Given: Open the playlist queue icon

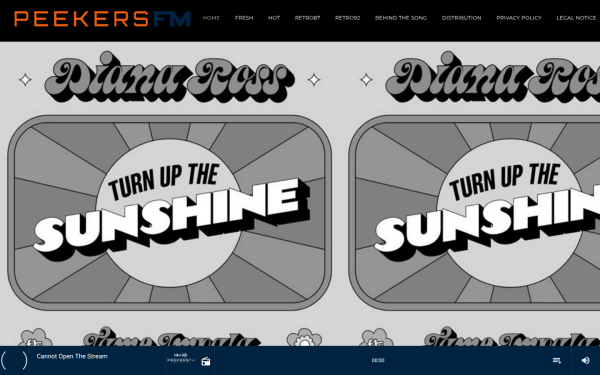Looking at the screenshot, I should pos(557,360).
